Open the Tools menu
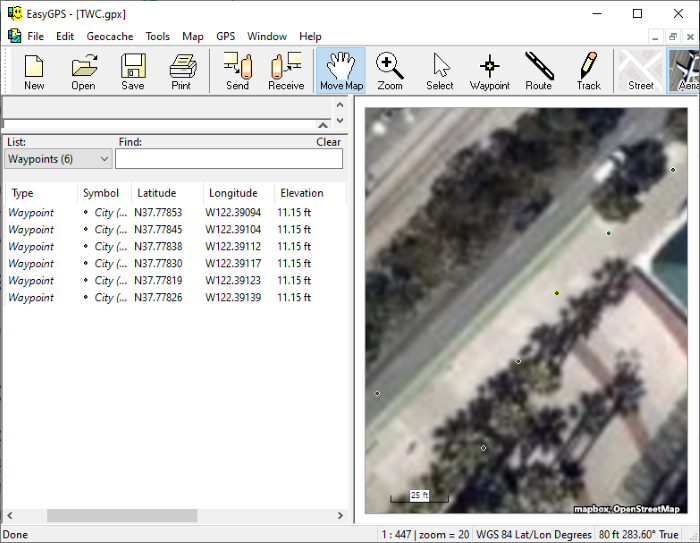Viewport: 700px width, 543px height. point(158,36)
